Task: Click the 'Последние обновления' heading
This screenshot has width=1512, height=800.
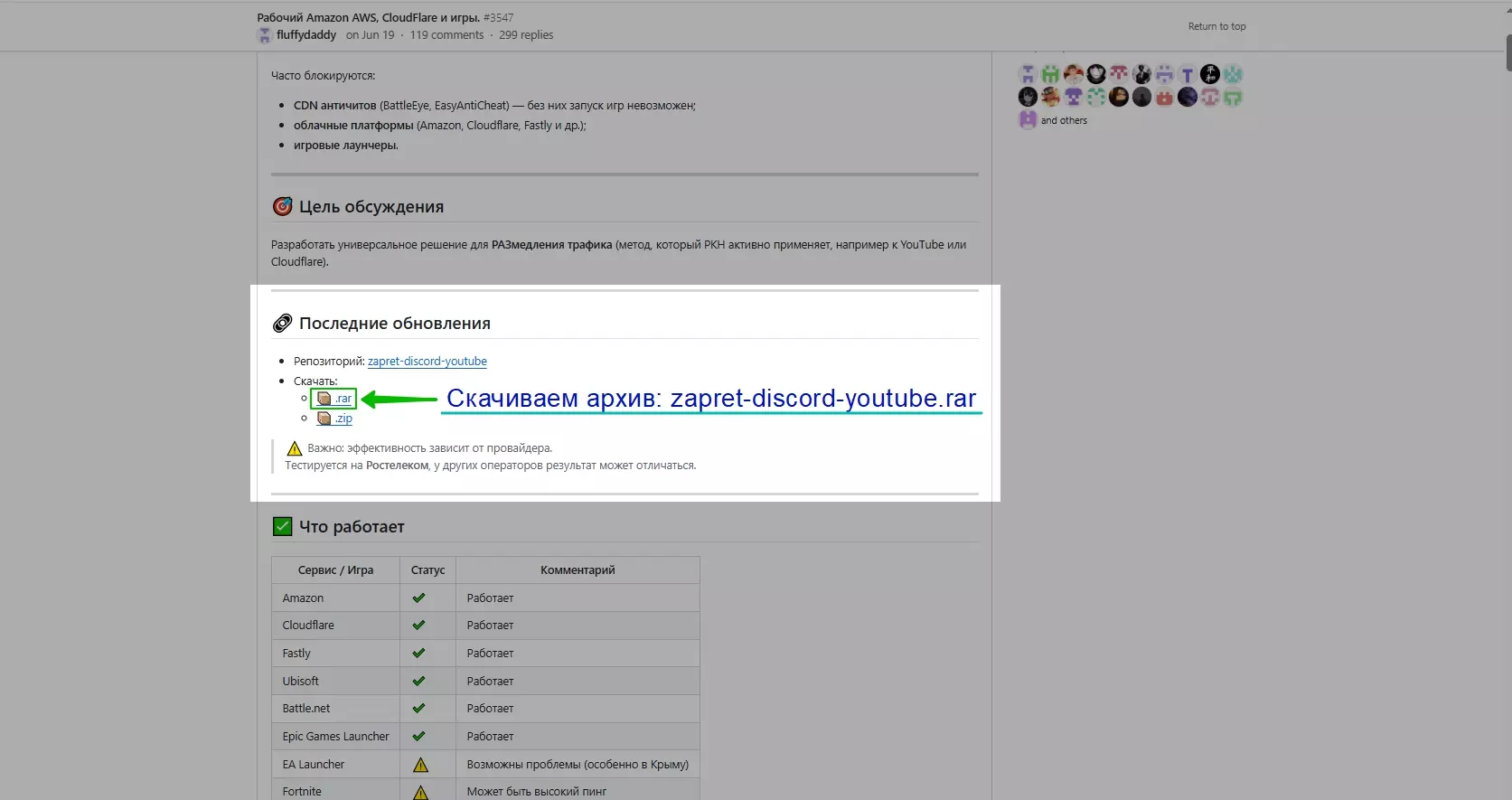Action: coord(395,324)
